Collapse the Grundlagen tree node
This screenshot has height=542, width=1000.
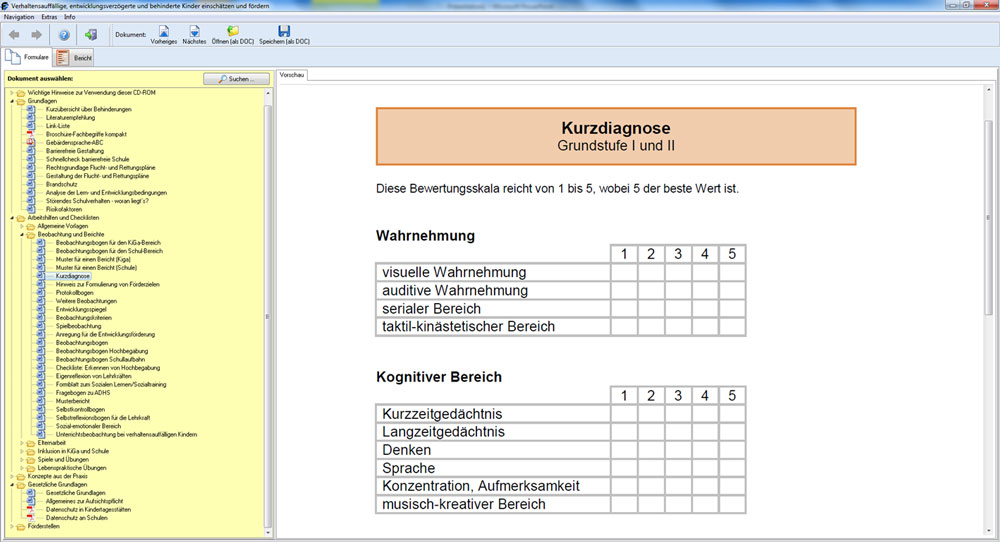click(11, 101)
